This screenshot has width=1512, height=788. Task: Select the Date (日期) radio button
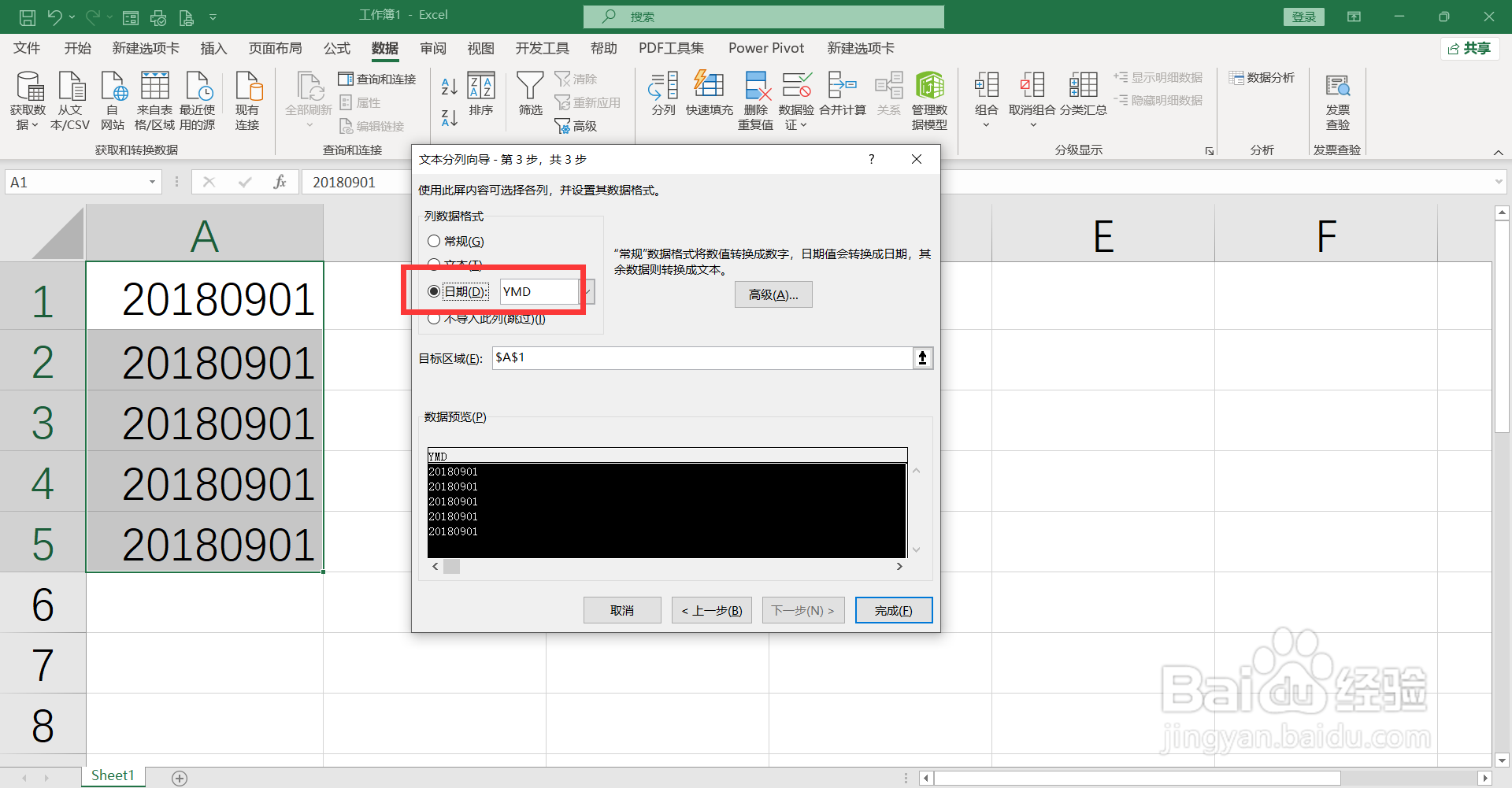(x=434, y=291)
